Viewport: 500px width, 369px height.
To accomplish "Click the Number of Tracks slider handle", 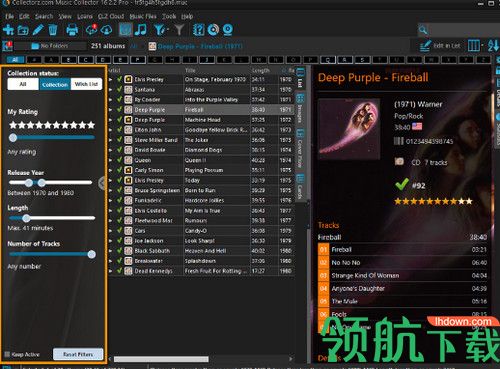I will (91, 254).
